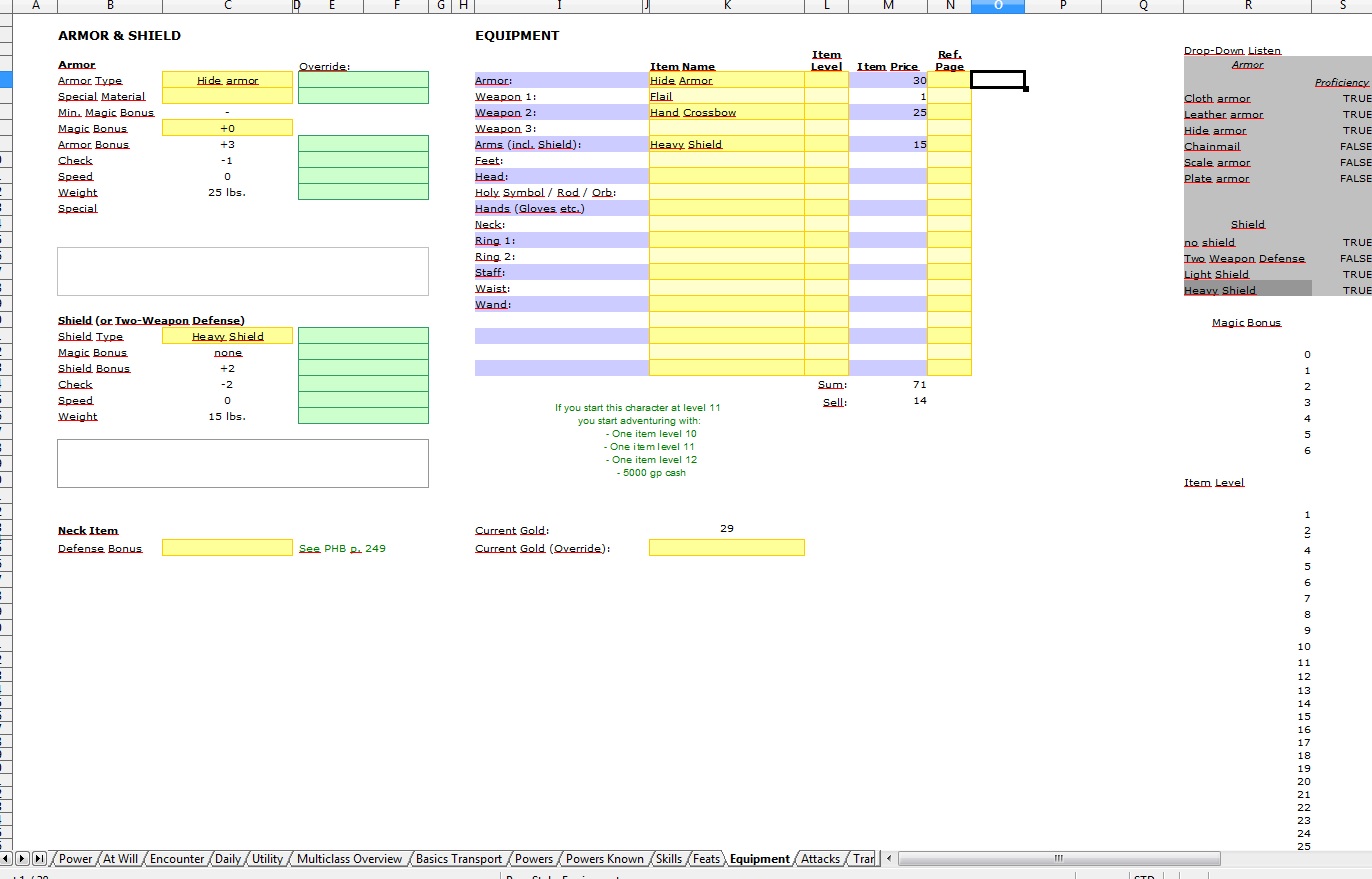The width and height of the screenshot is (1372, 879).
Task: Select the Shield Type dropdown cell
Action: [x=227, y=336]
